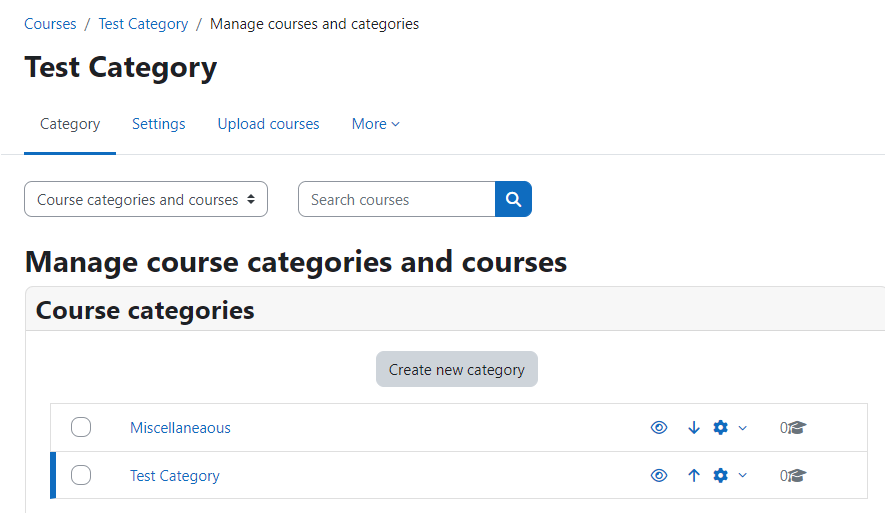The width and height of the screenshot is (885, 513).
Task: Open gear settings for Miscellaneaous category
Action: (721, 428)
